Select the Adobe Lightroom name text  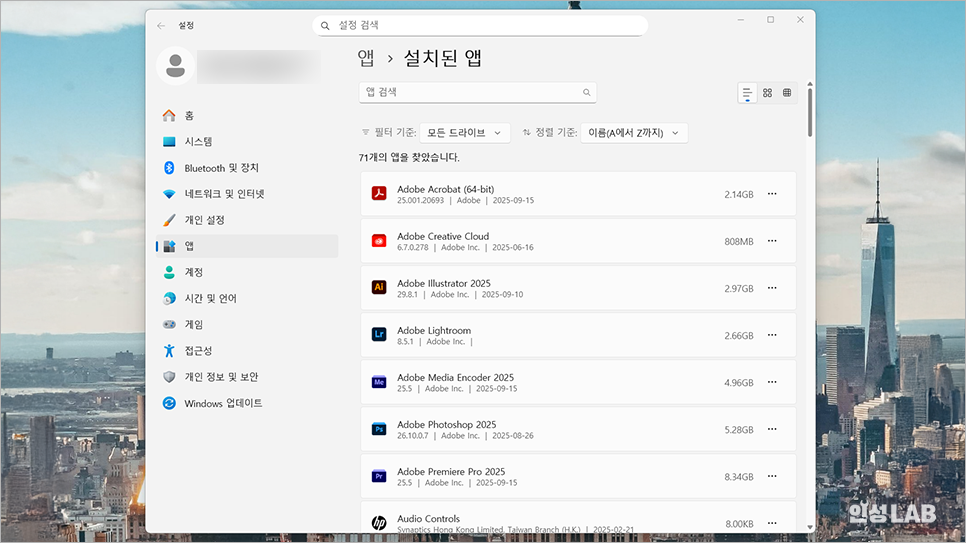(434, 331)
